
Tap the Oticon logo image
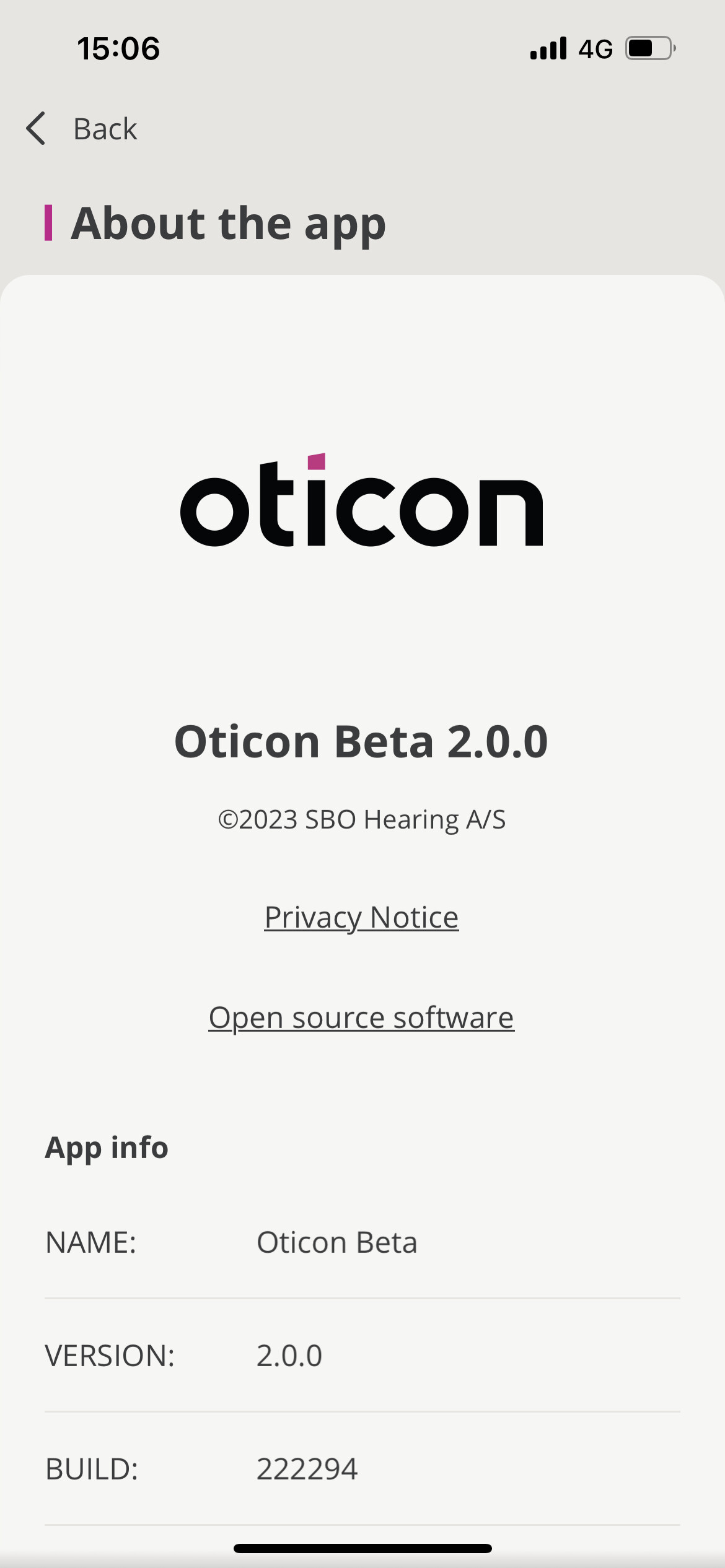click(361, 502)
